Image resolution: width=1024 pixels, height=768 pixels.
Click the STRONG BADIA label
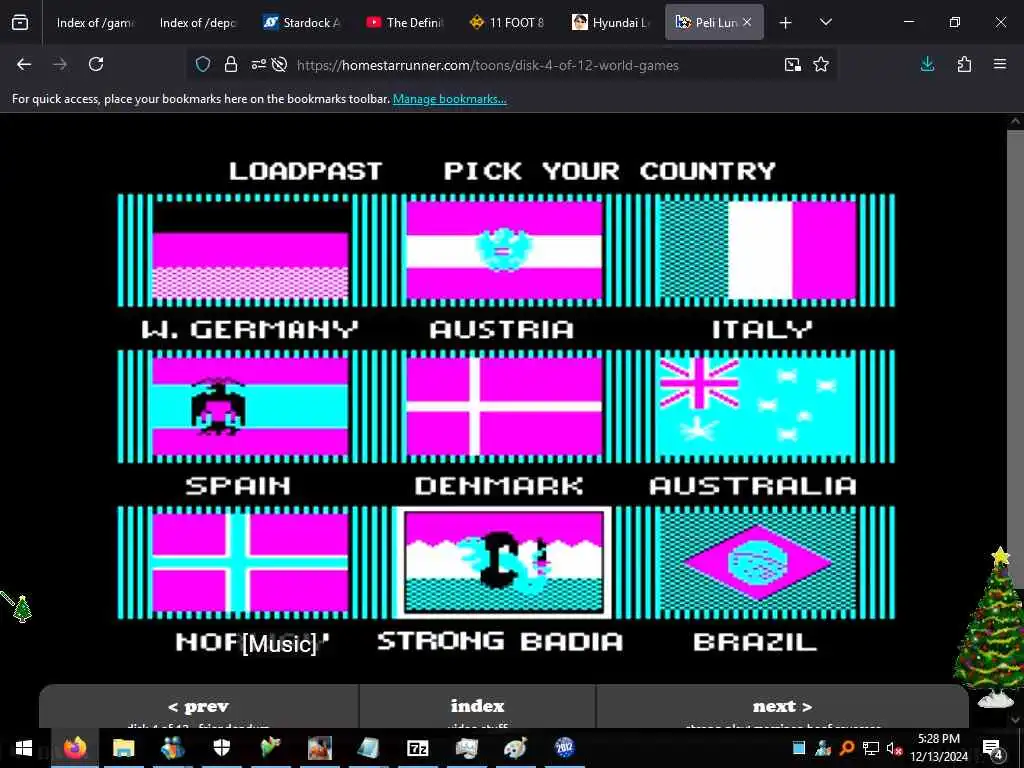500,641
